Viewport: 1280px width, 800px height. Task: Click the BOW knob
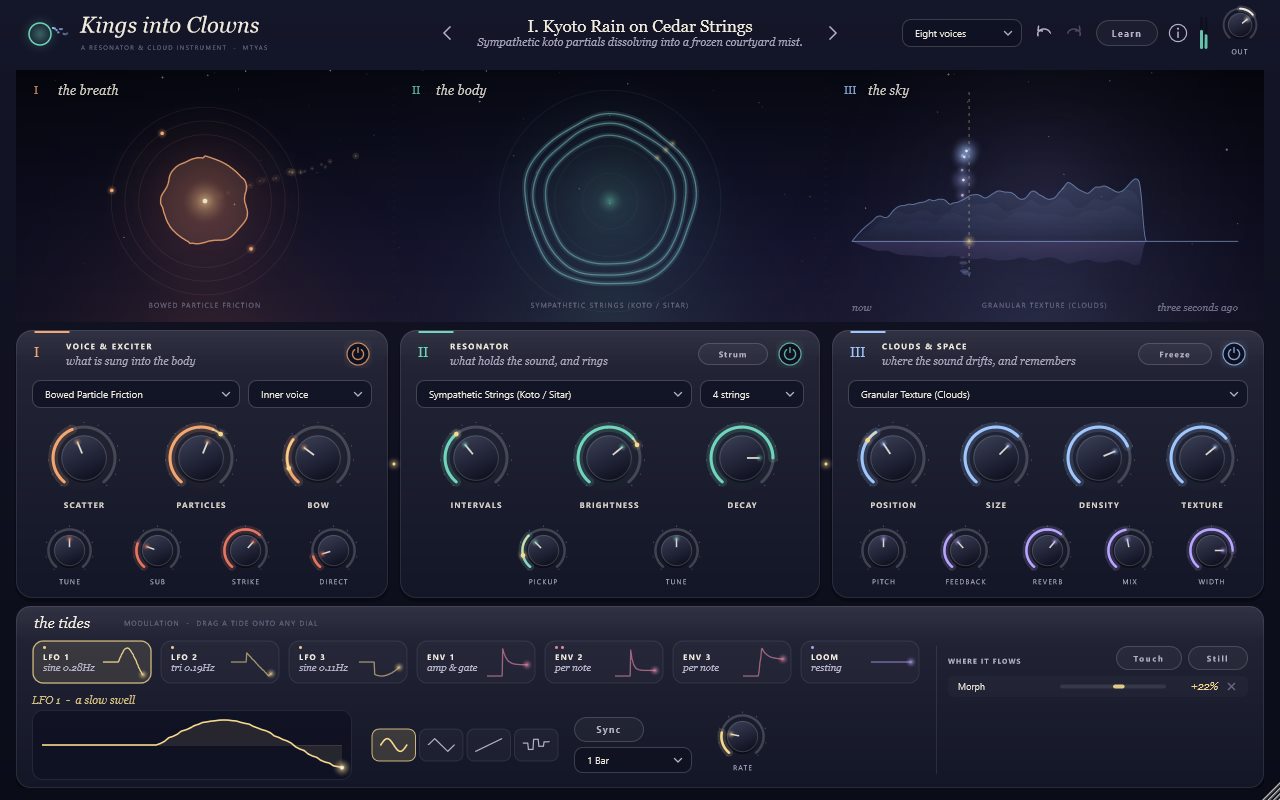click(318, 458)
